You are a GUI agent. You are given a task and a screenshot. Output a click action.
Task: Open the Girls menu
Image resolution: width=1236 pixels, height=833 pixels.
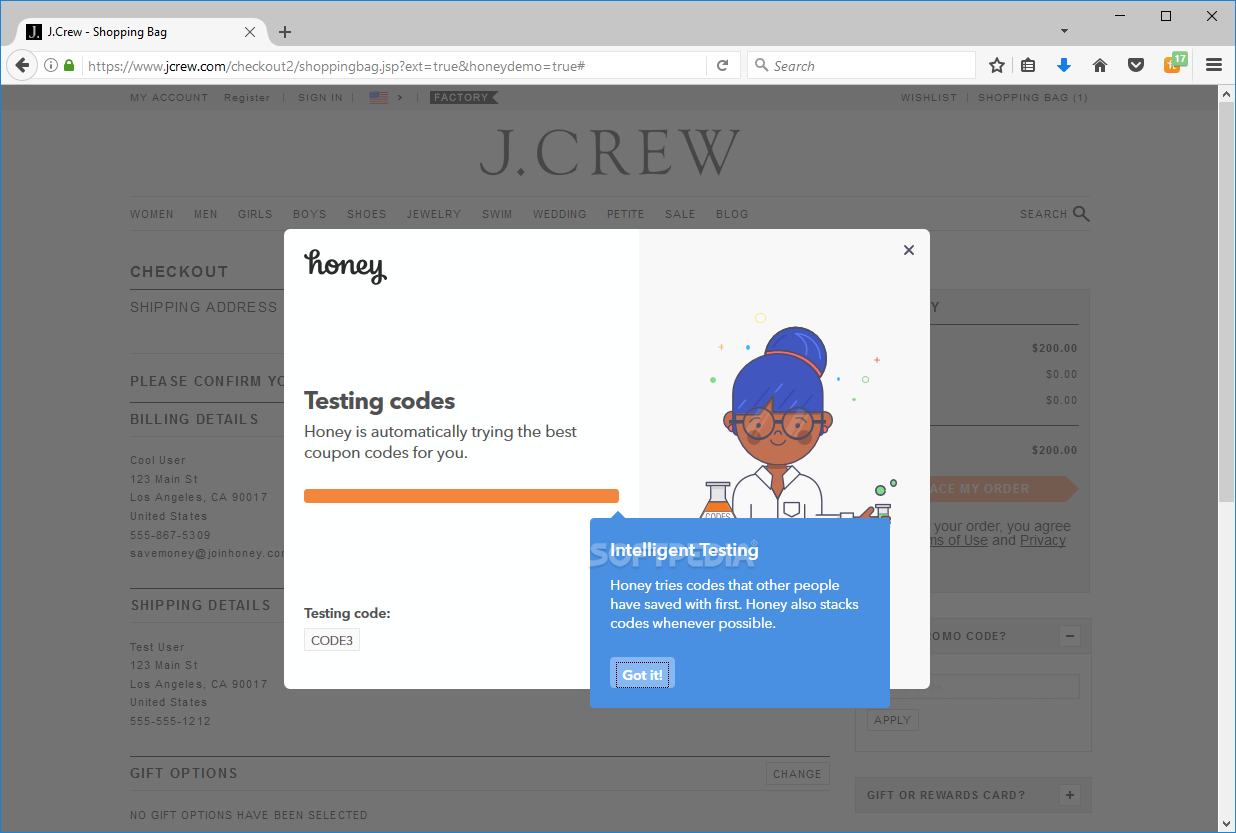[x=255, y=214]
